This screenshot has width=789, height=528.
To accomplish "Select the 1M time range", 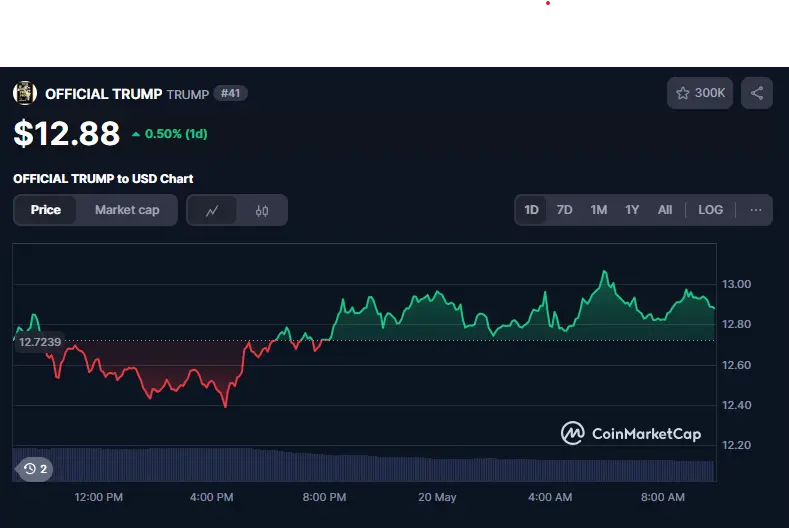I will tap(598, 210).
